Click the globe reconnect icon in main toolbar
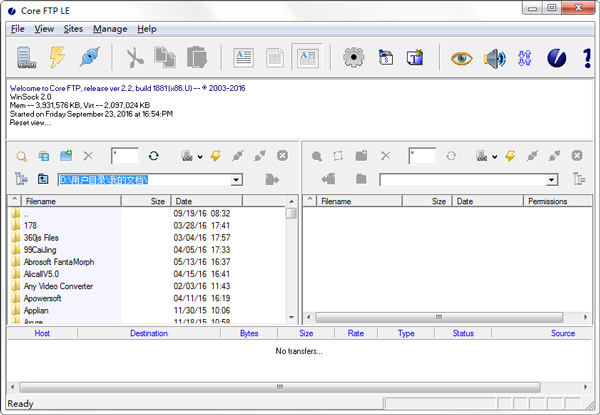This screenshot has height=415, width=600. pos(90,58)
